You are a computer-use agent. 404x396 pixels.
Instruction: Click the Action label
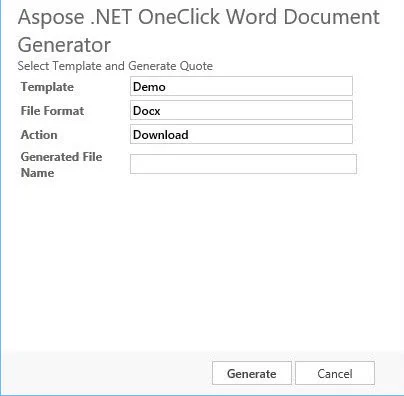(x=39, y=135)
